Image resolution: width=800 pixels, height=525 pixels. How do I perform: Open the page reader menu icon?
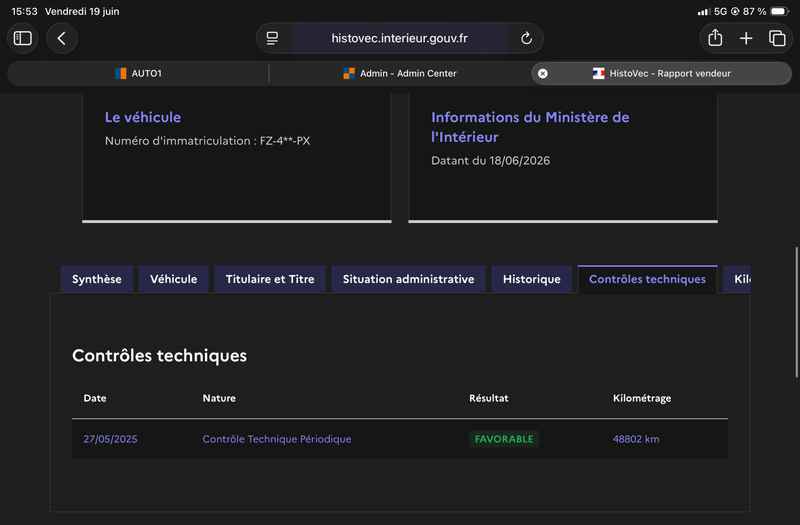click(272, 38)
